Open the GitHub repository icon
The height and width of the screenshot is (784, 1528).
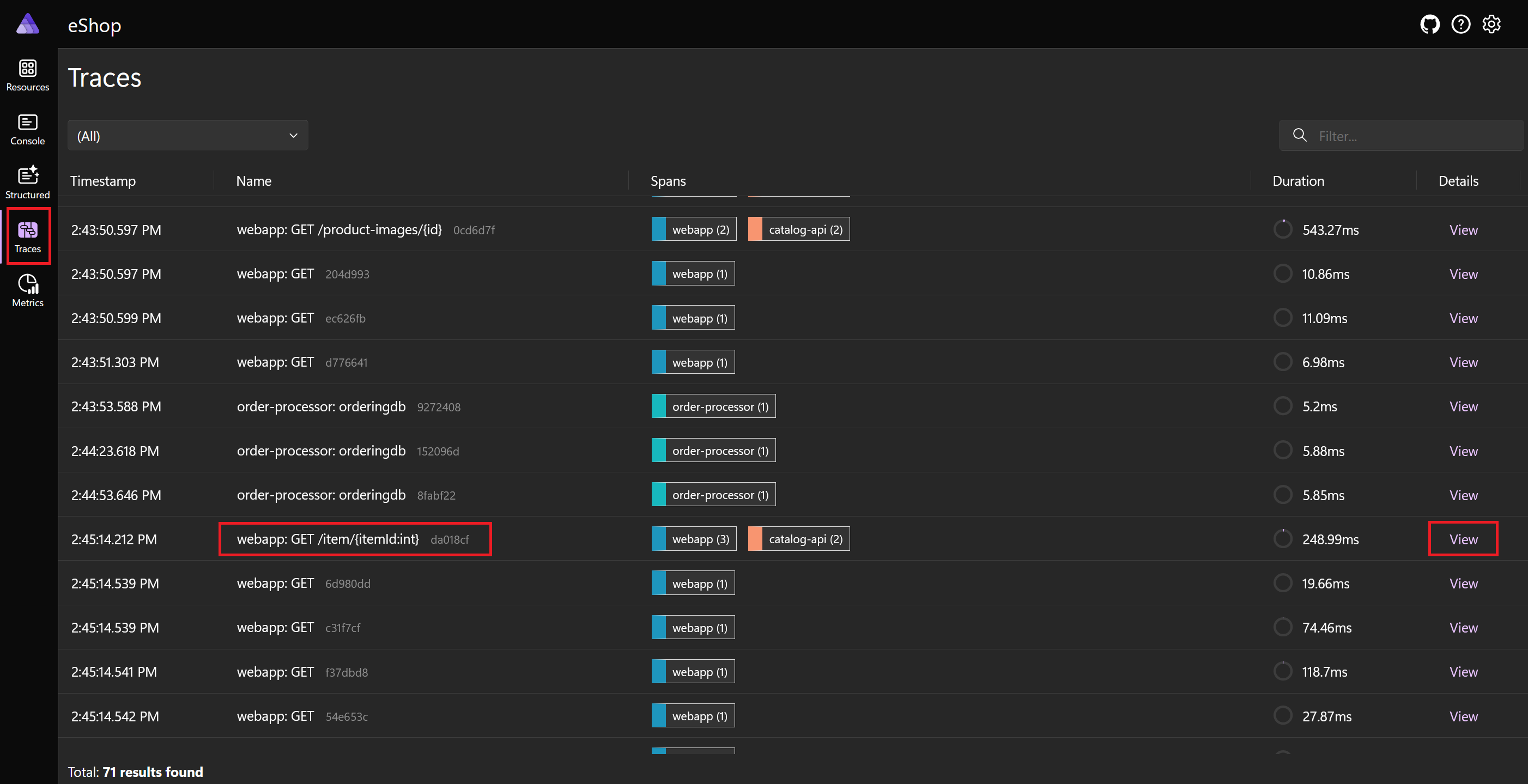pos(1429,25)
